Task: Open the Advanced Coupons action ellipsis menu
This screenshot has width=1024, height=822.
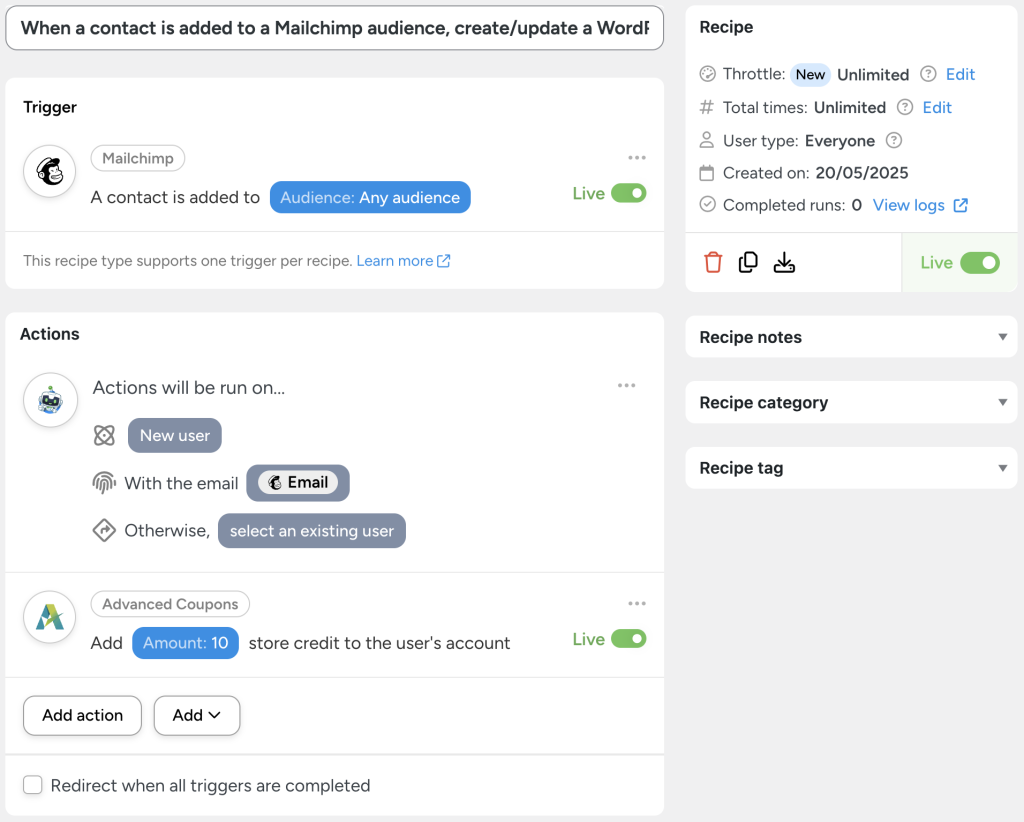Action: click(637, 603)
